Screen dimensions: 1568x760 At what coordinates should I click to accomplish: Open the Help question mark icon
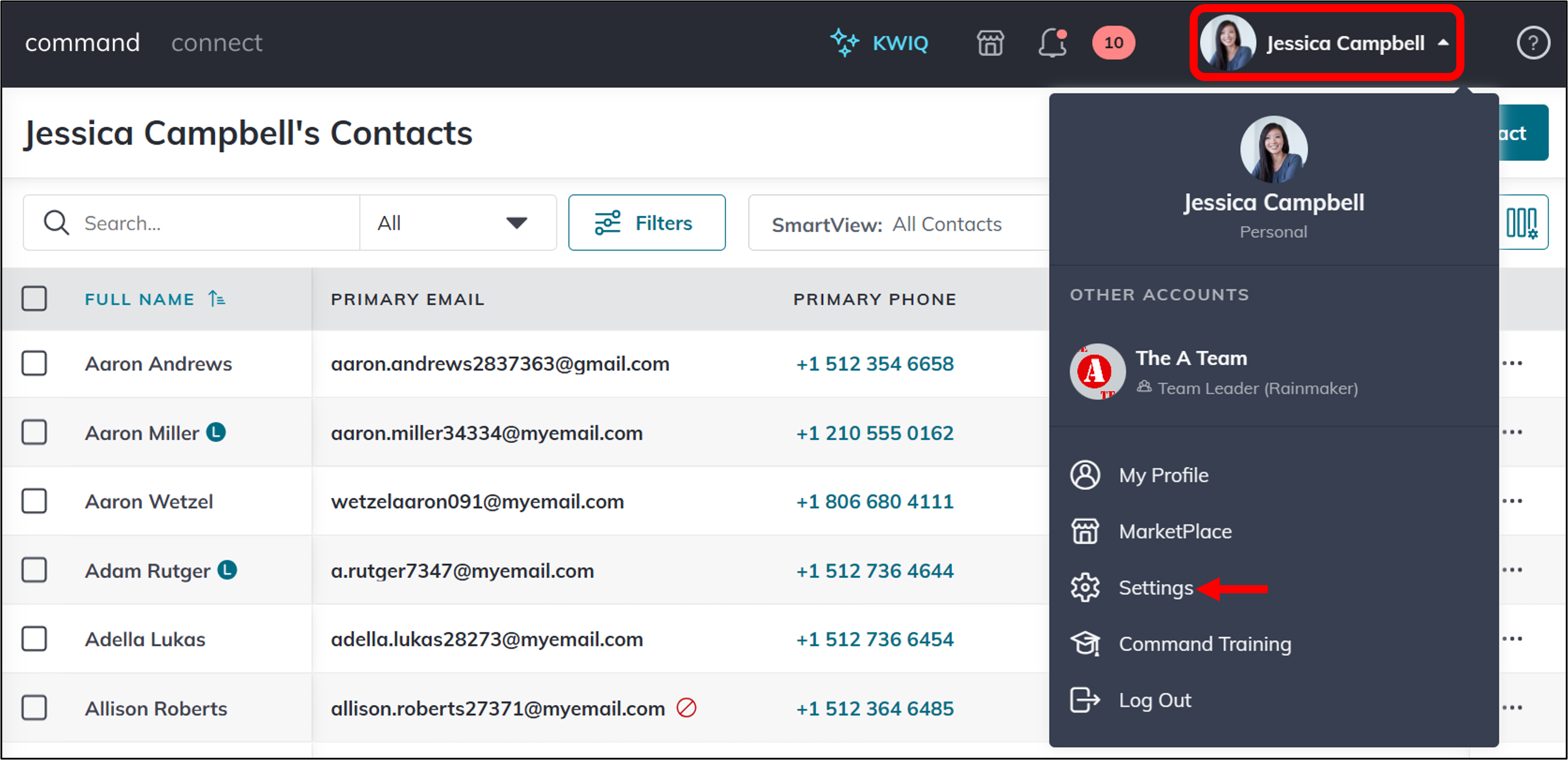(1533, 43)
